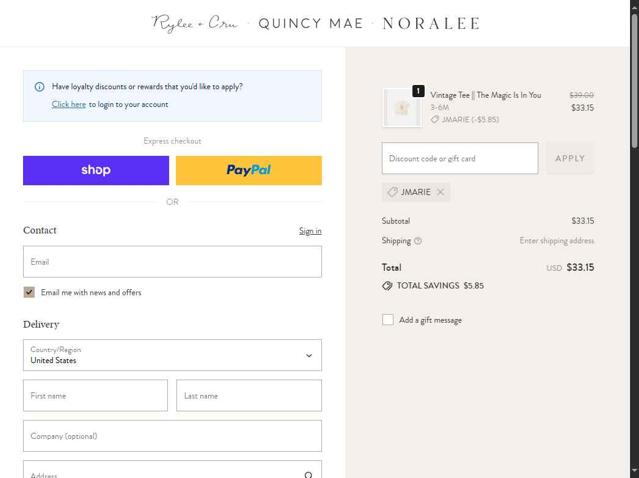Image resolution: width=639 pixels, height=478 pixels.
Task: Open the Country/Region dropdown
Action: tap(172, 355)
